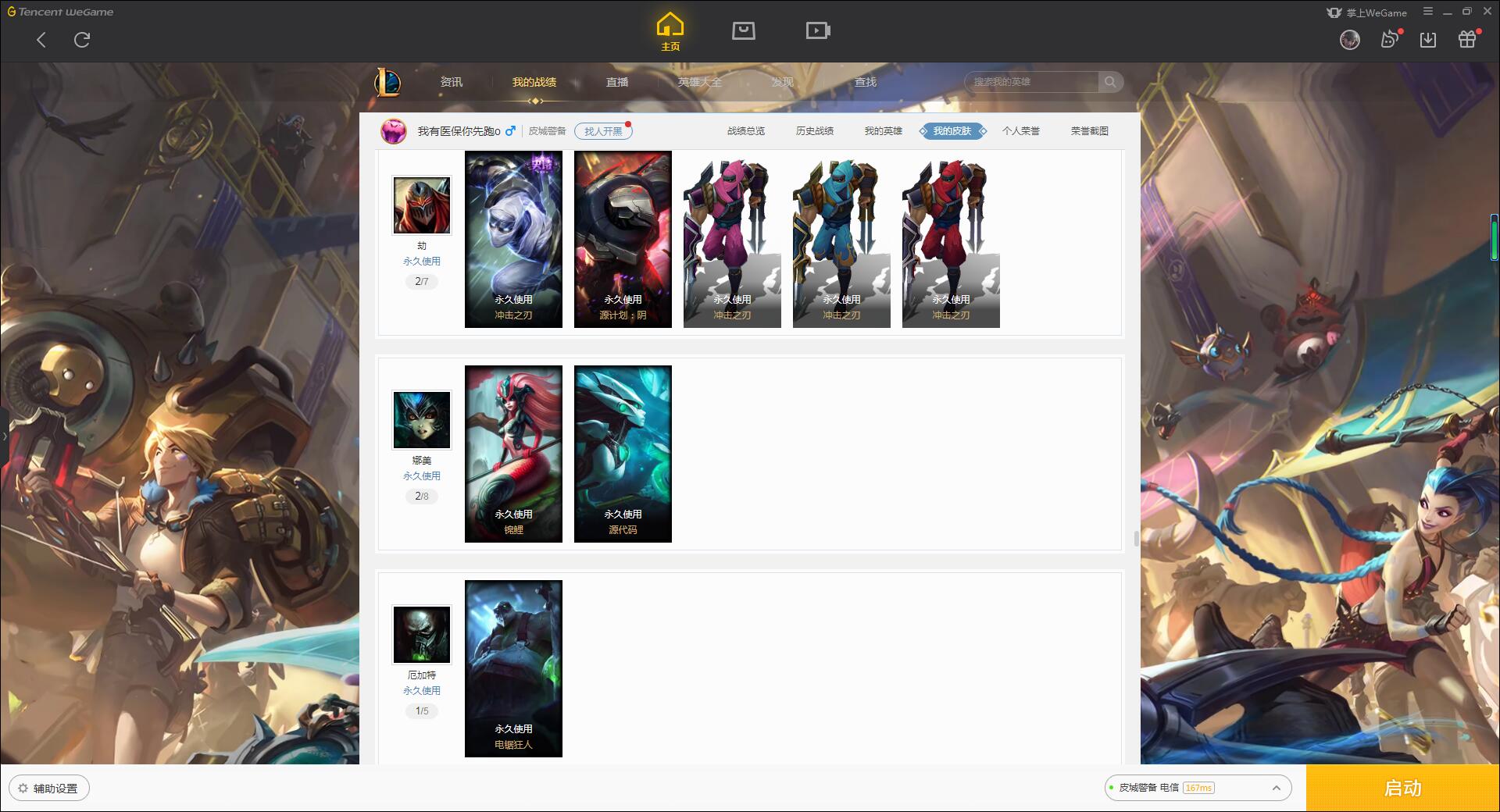This screenshot has height=812, width=1500.
Task: Focus the 搜索我的英雄 search field
Action: click(x=1032, y=82)
